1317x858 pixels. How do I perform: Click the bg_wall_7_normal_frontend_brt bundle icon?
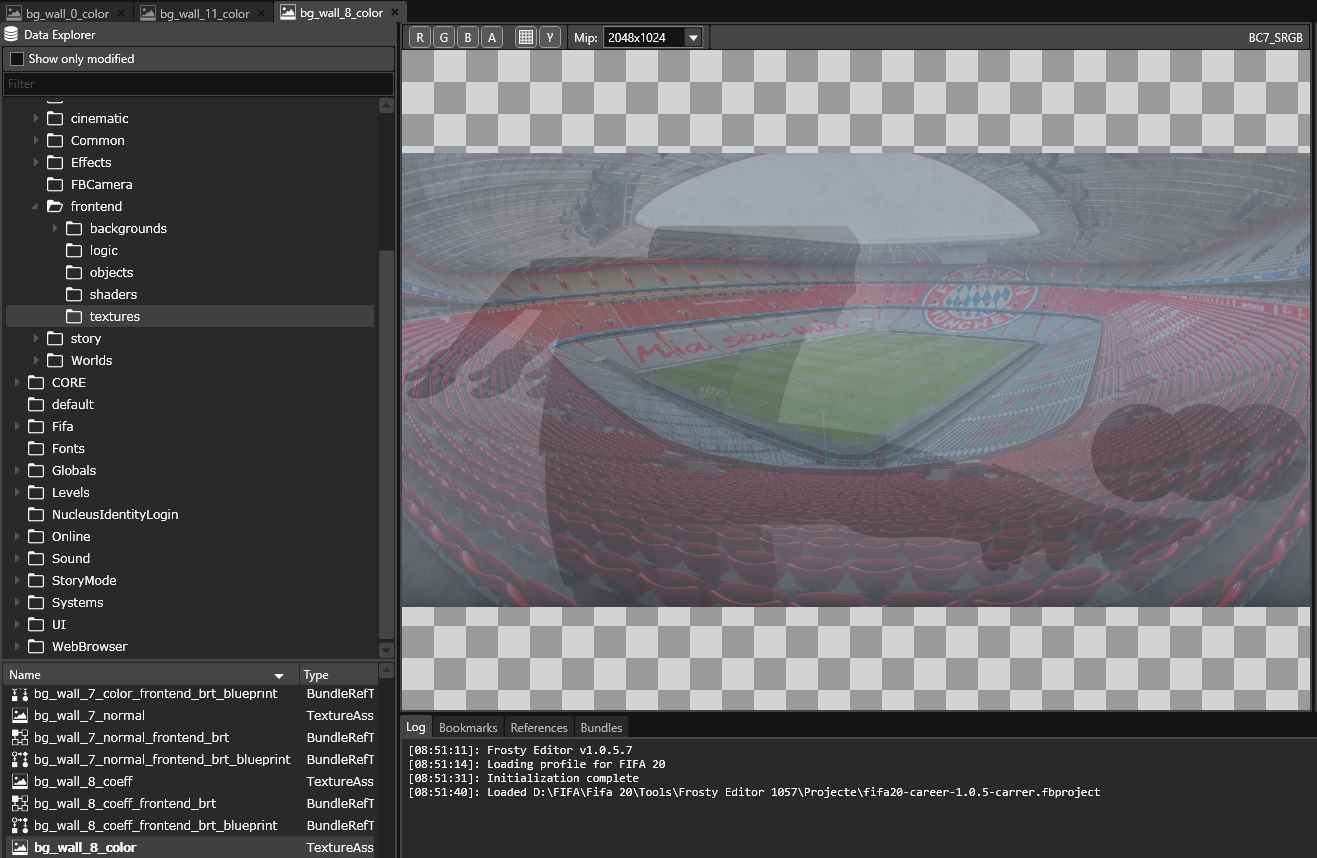pyautogui.click(x=19, y=737)
